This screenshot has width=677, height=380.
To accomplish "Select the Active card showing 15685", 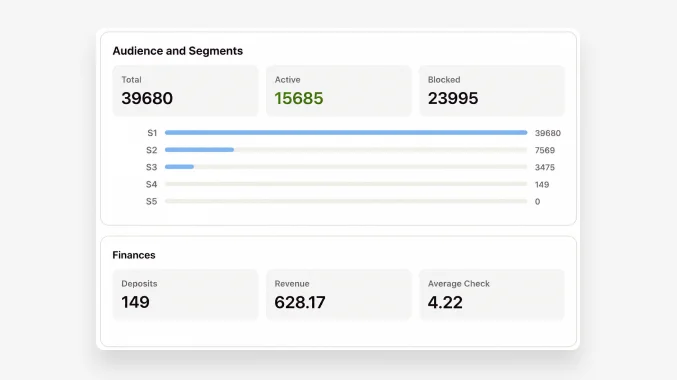I will 338,91.
